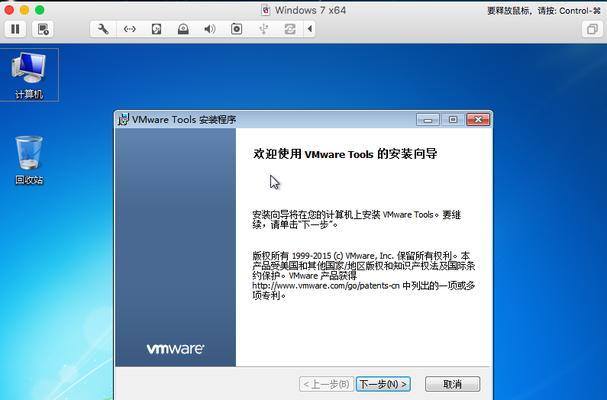Toggle Unity single window view button

[592, 29]
